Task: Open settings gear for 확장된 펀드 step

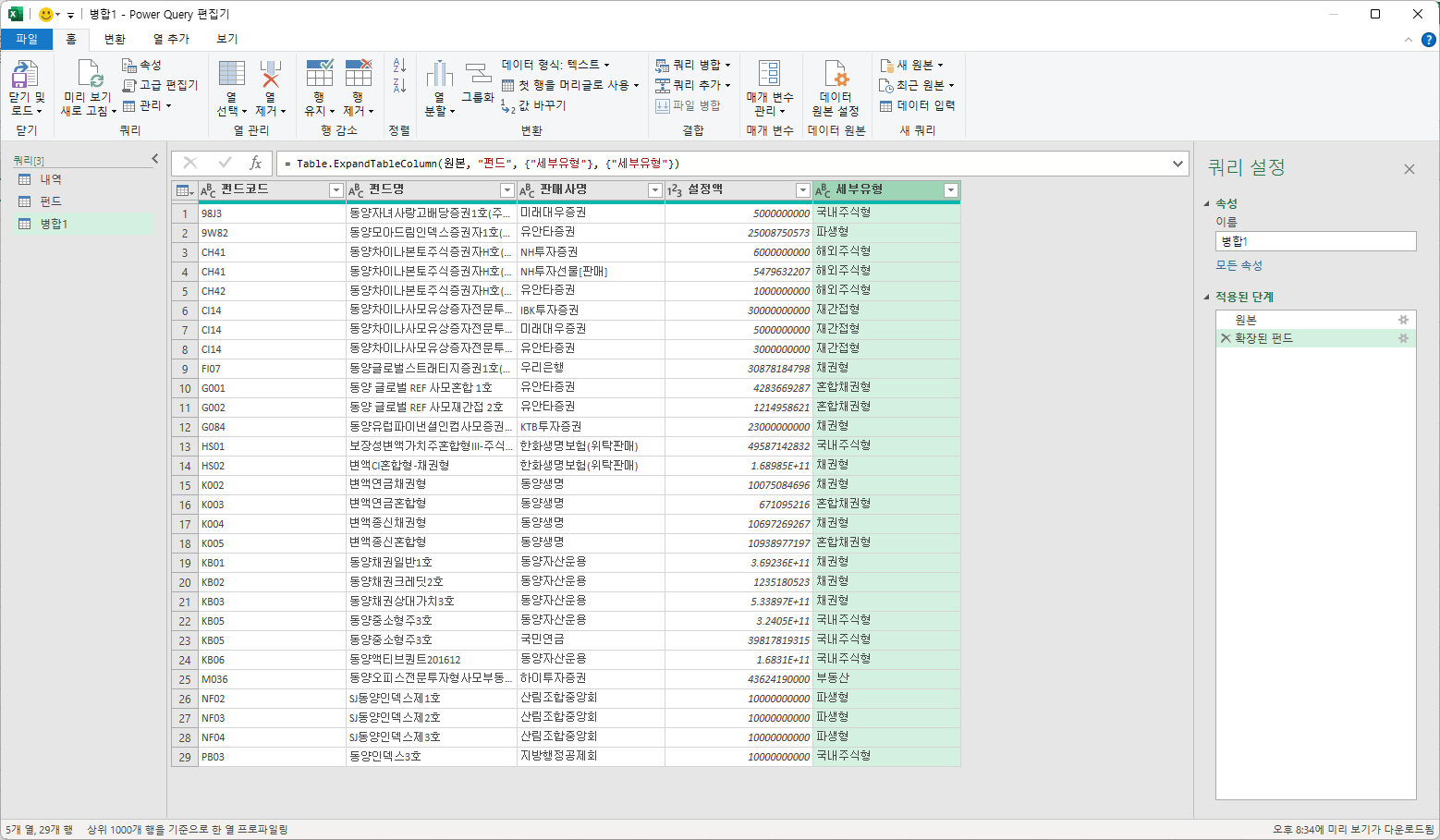Action: click(1403, 338)
